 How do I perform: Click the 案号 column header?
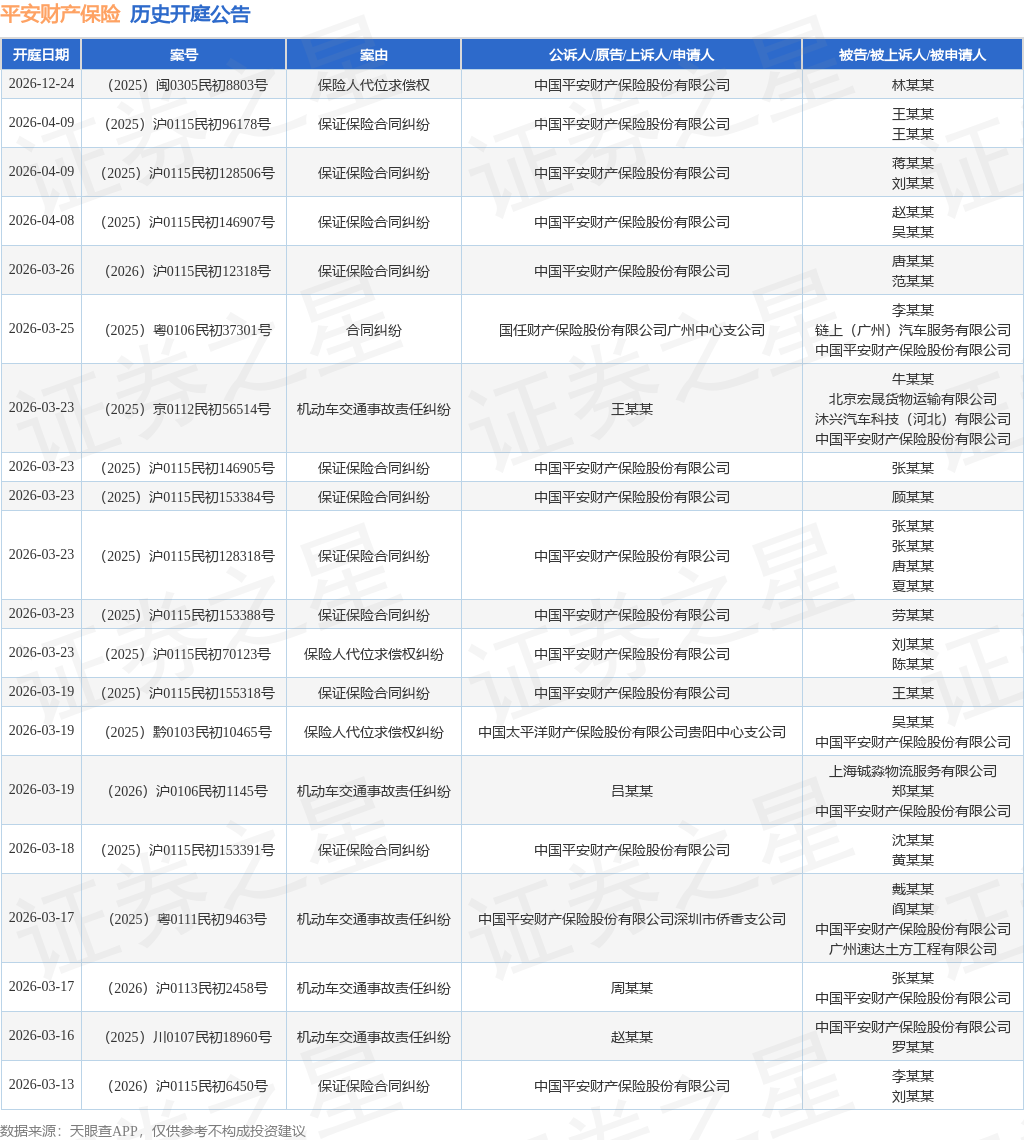184,55
